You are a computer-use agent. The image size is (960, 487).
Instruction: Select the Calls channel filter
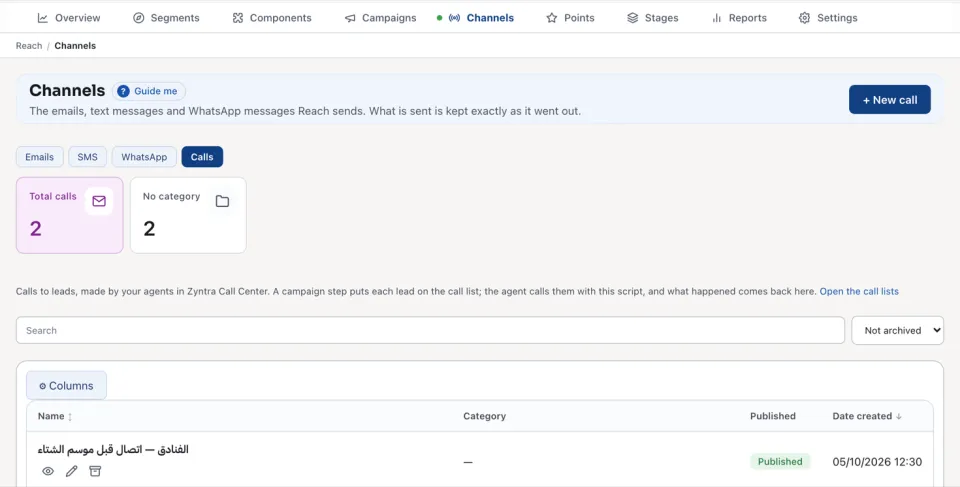coord(202,157)
